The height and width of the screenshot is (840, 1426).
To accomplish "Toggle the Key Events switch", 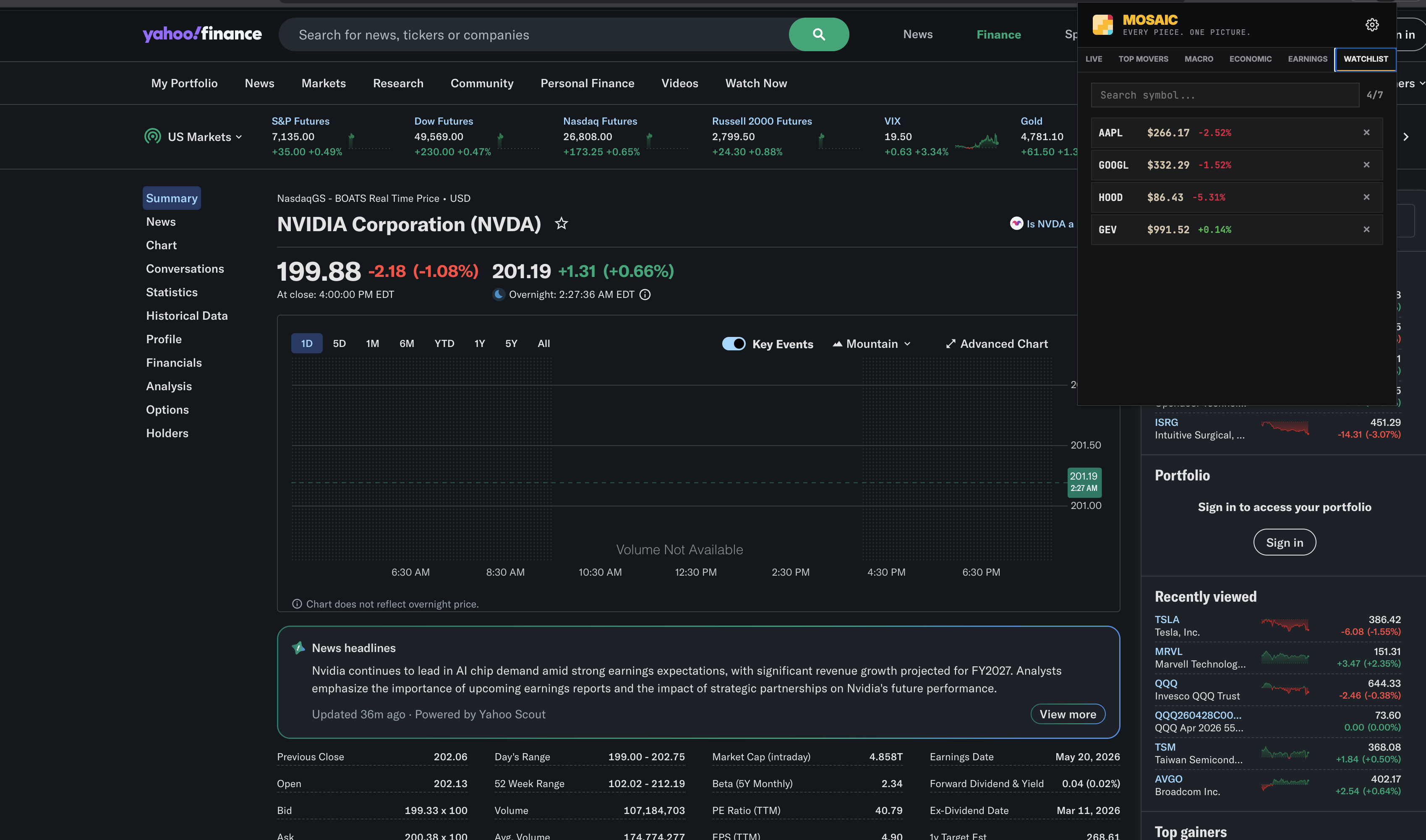I will coord(734,344).
